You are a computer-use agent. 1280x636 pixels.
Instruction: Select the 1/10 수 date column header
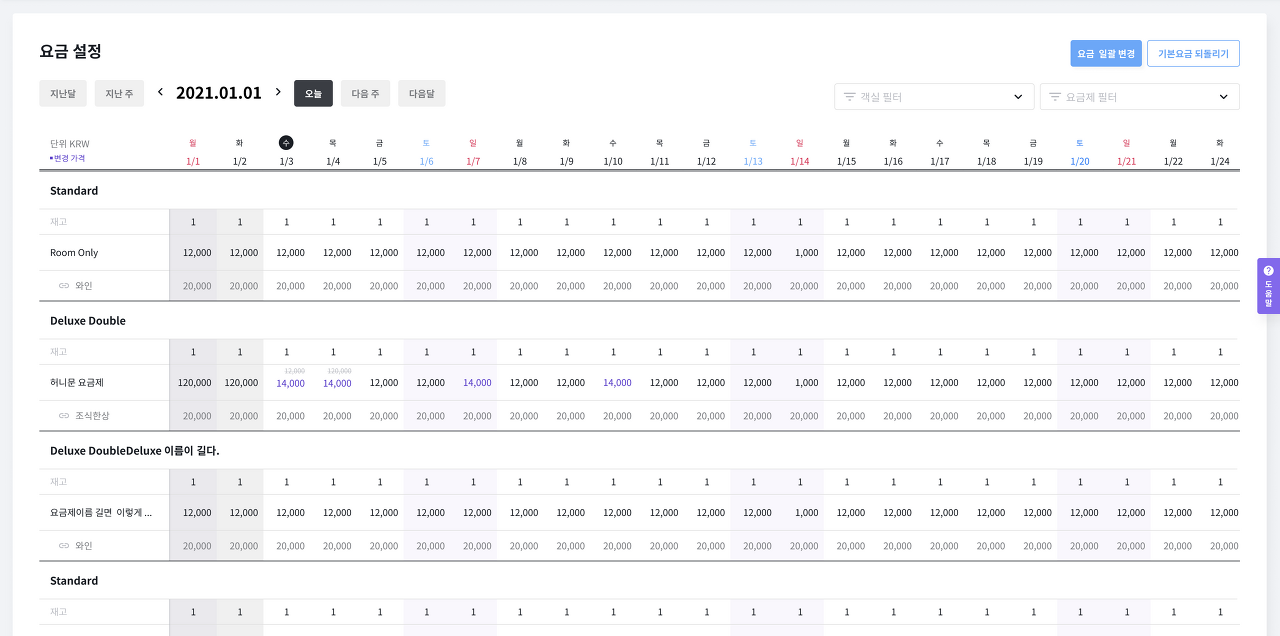coord(613,152)
